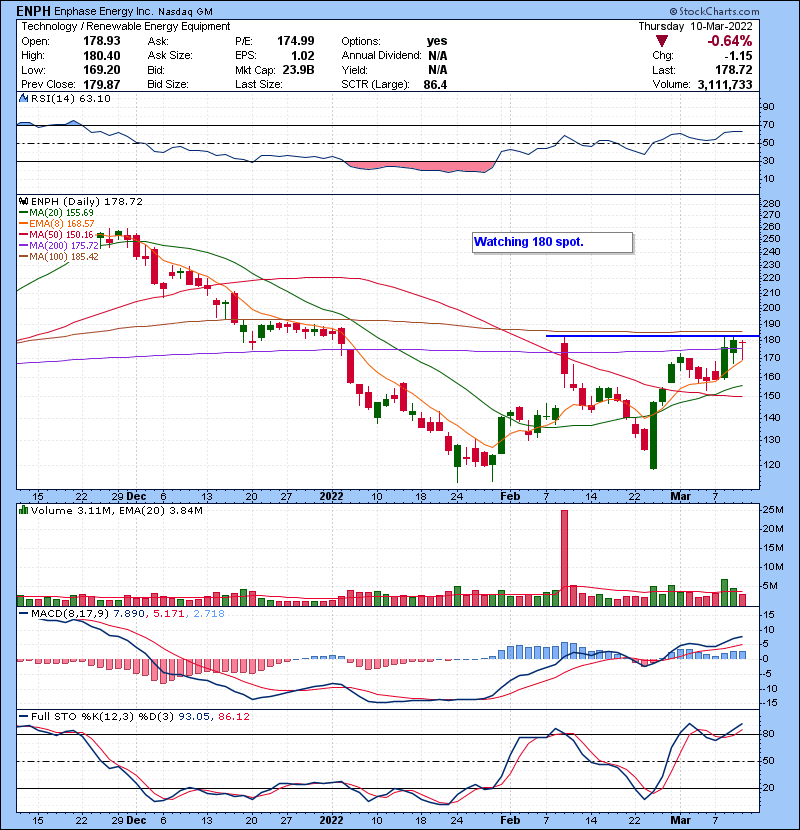
Task: Click the EPS value 1.02
Action: click(x=302, y=56)
